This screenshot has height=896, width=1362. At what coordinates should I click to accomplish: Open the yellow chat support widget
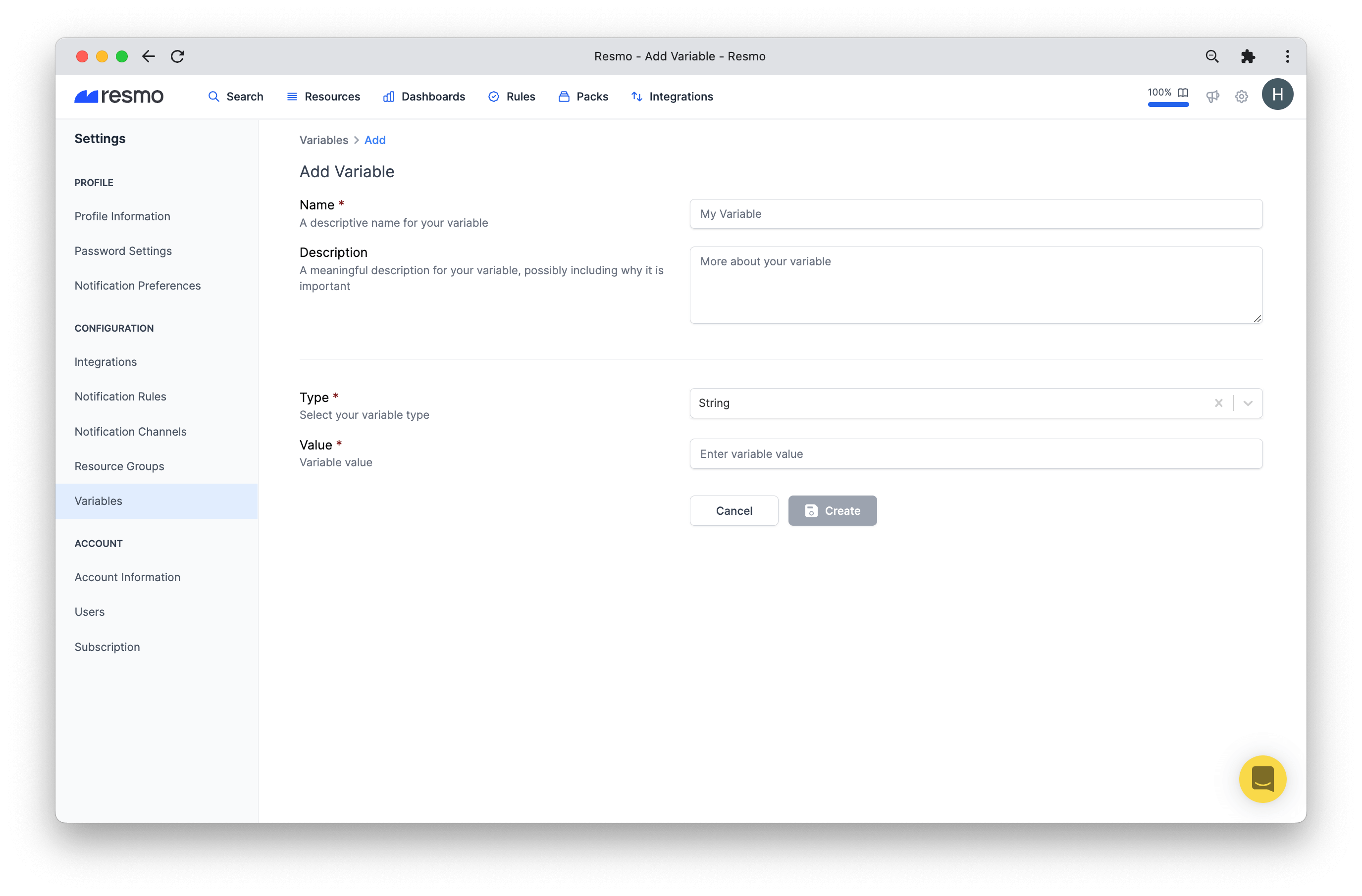(1262, 779)
